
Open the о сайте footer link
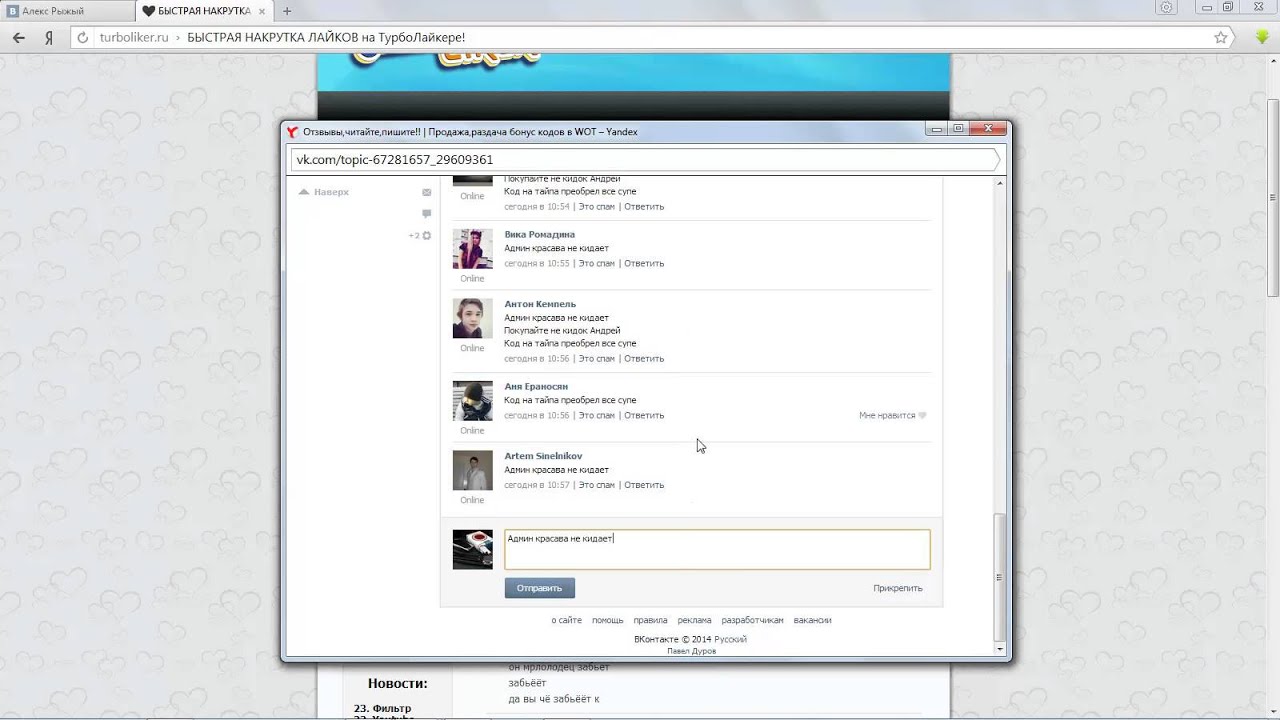click(x=566, y=620)
